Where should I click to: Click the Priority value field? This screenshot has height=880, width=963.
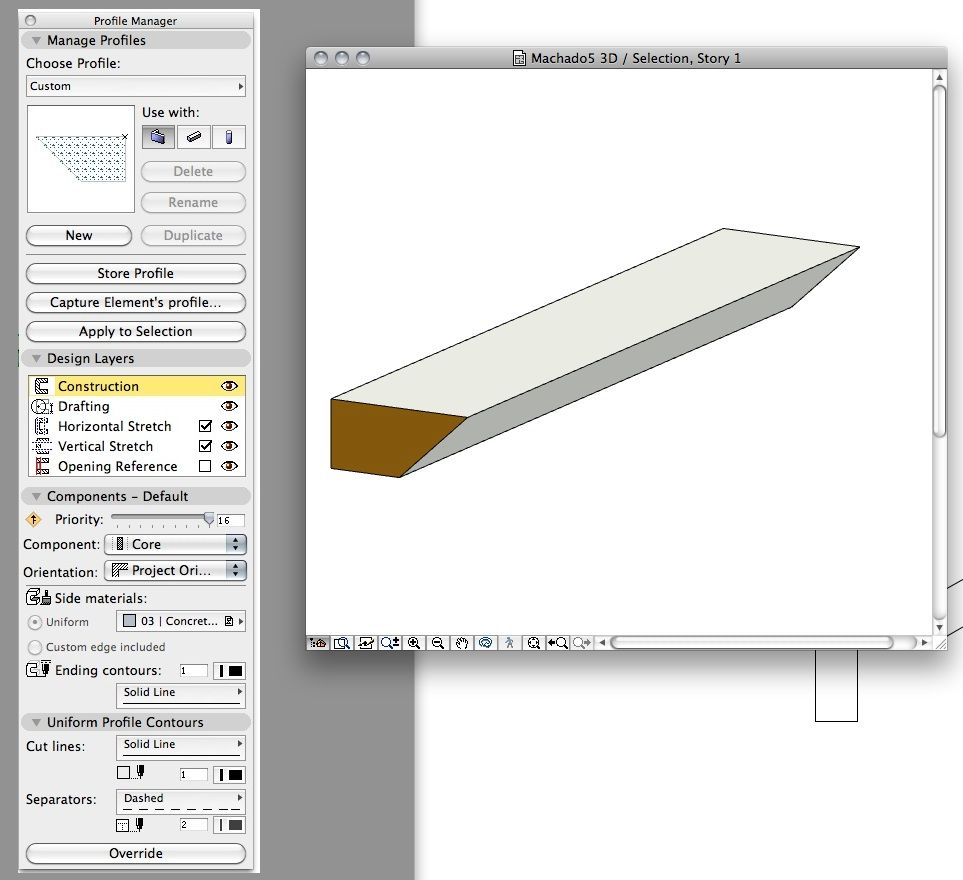coord(231,521)
